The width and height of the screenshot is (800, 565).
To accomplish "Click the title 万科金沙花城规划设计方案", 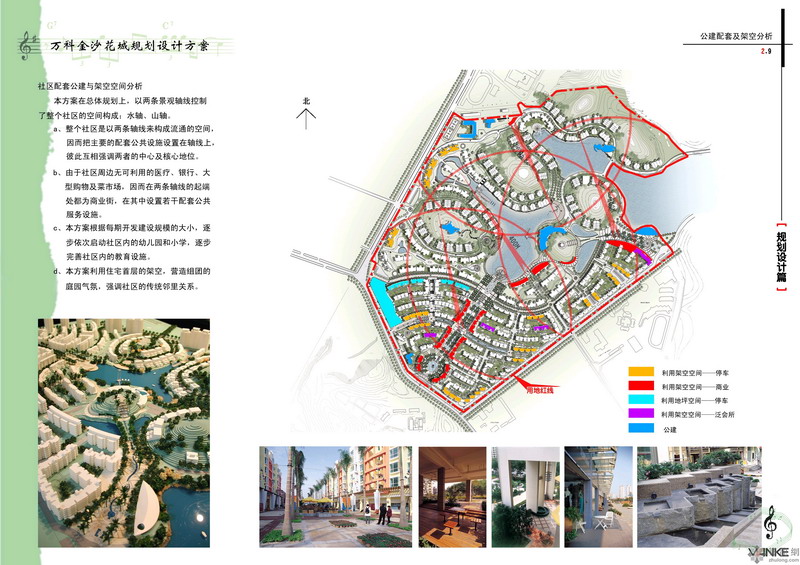I will click(130, 46).
